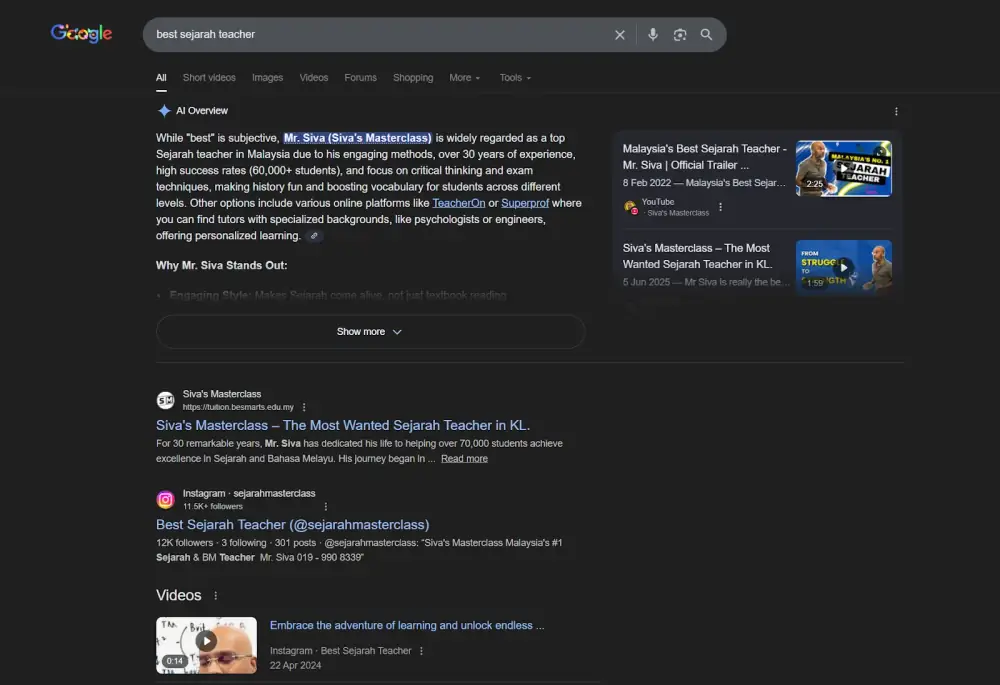The image size is (1000, 685).
Task: Click the https://tuition.besmarts.edu.my URL text
Action: click(x=238, y=407)
